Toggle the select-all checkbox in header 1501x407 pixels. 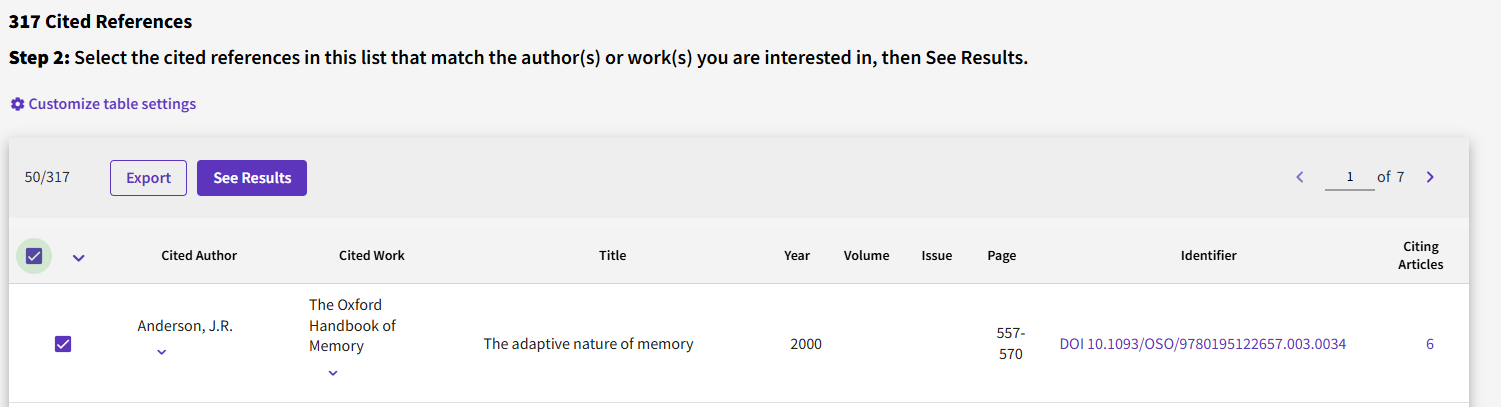tap(34, 256)
